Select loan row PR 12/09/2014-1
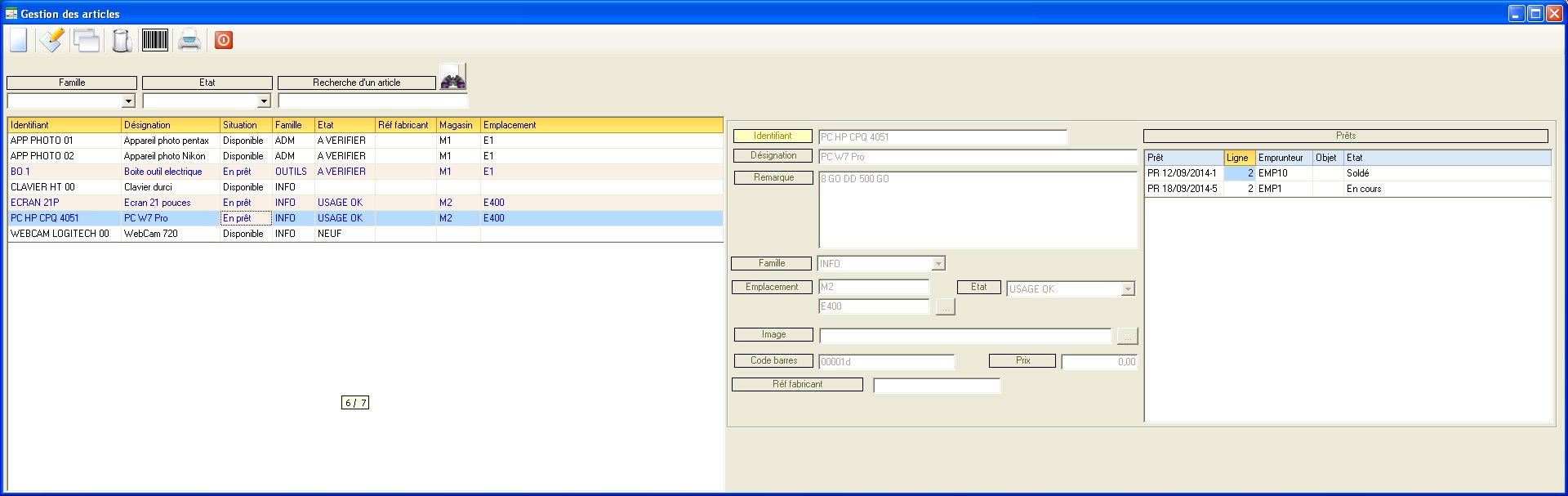 click(1347, 173)
